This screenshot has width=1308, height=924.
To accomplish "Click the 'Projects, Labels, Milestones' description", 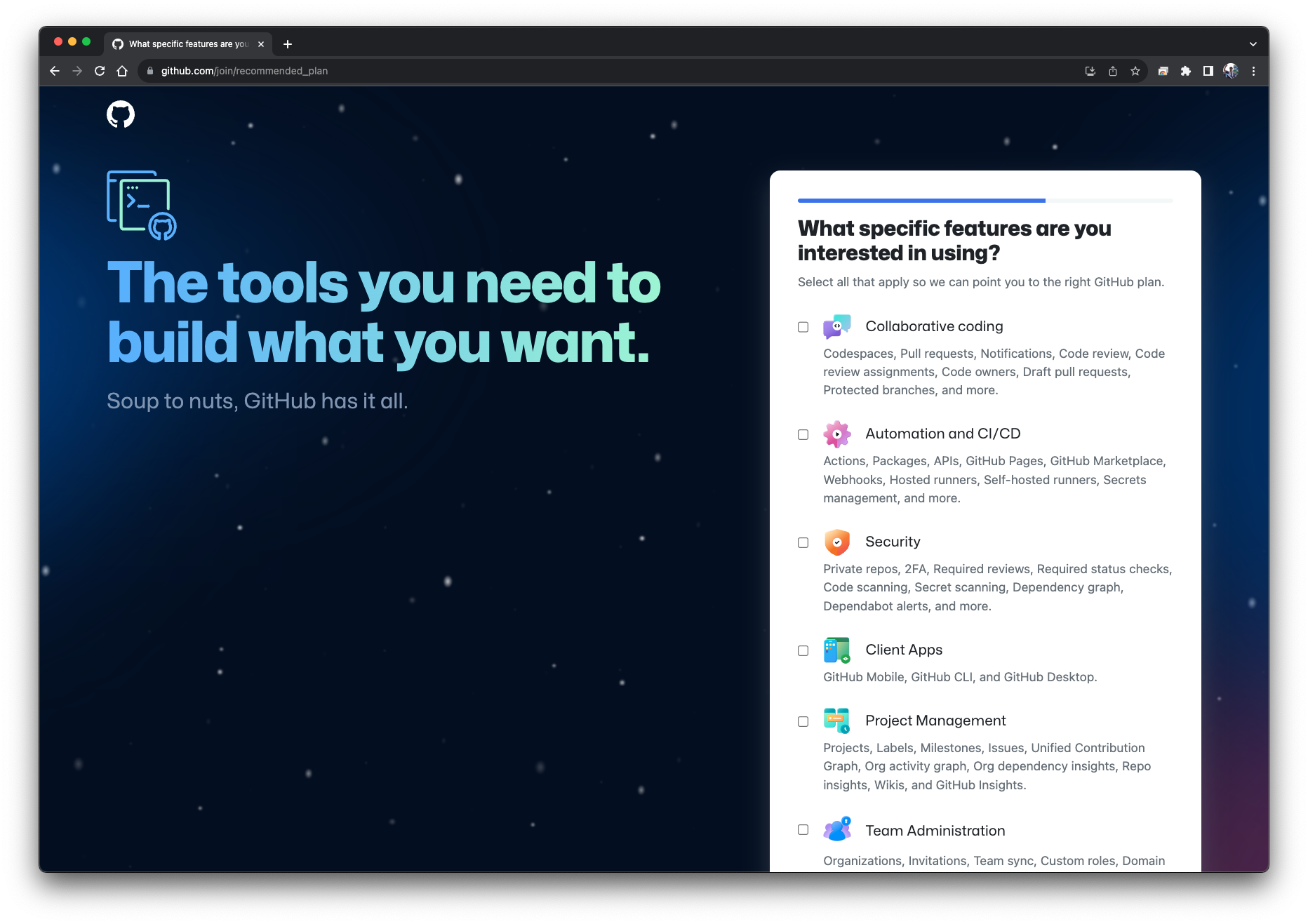I will pos(987,766).
